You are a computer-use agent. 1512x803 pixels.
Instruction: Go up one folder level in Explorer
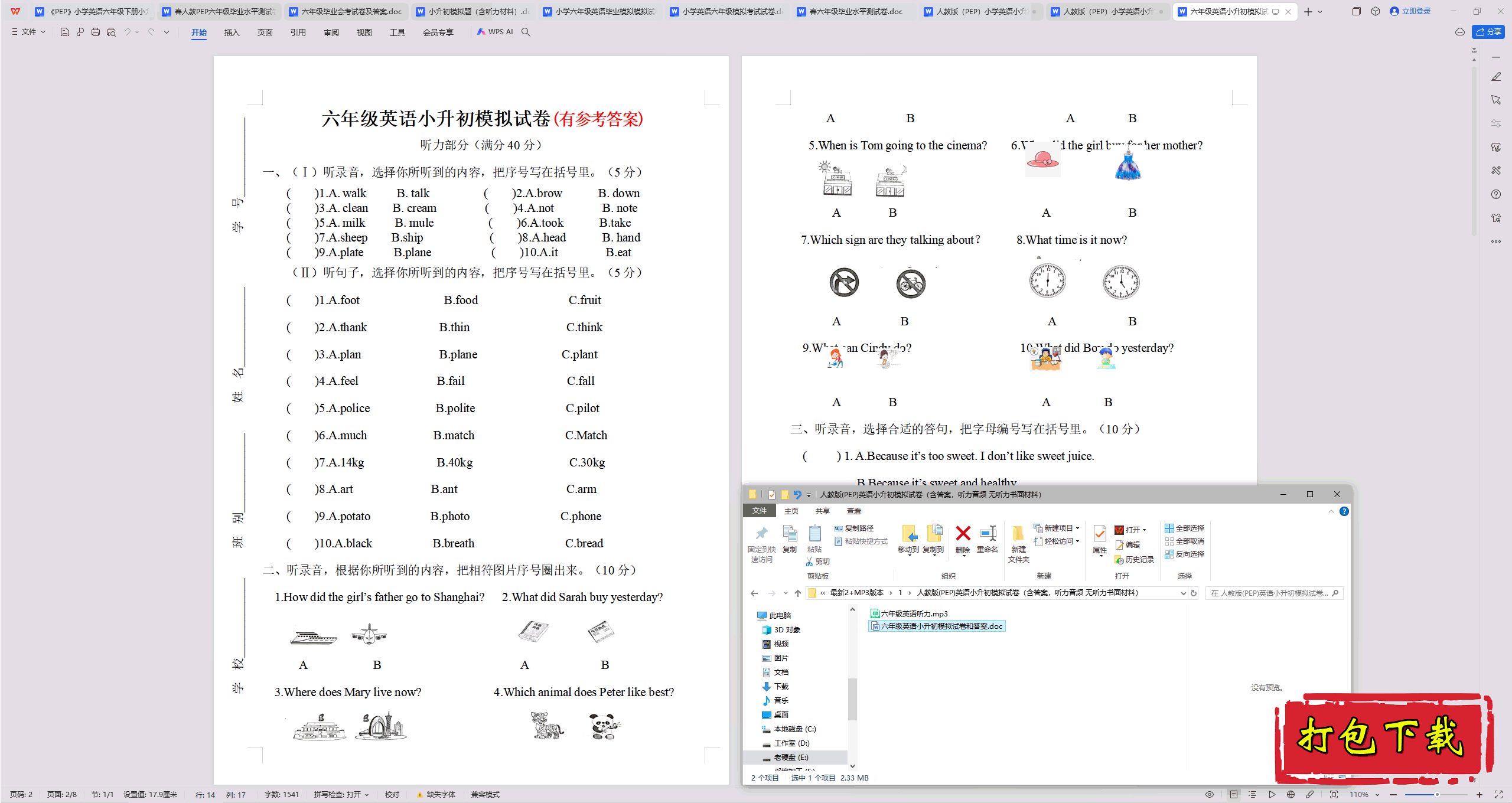798,593
